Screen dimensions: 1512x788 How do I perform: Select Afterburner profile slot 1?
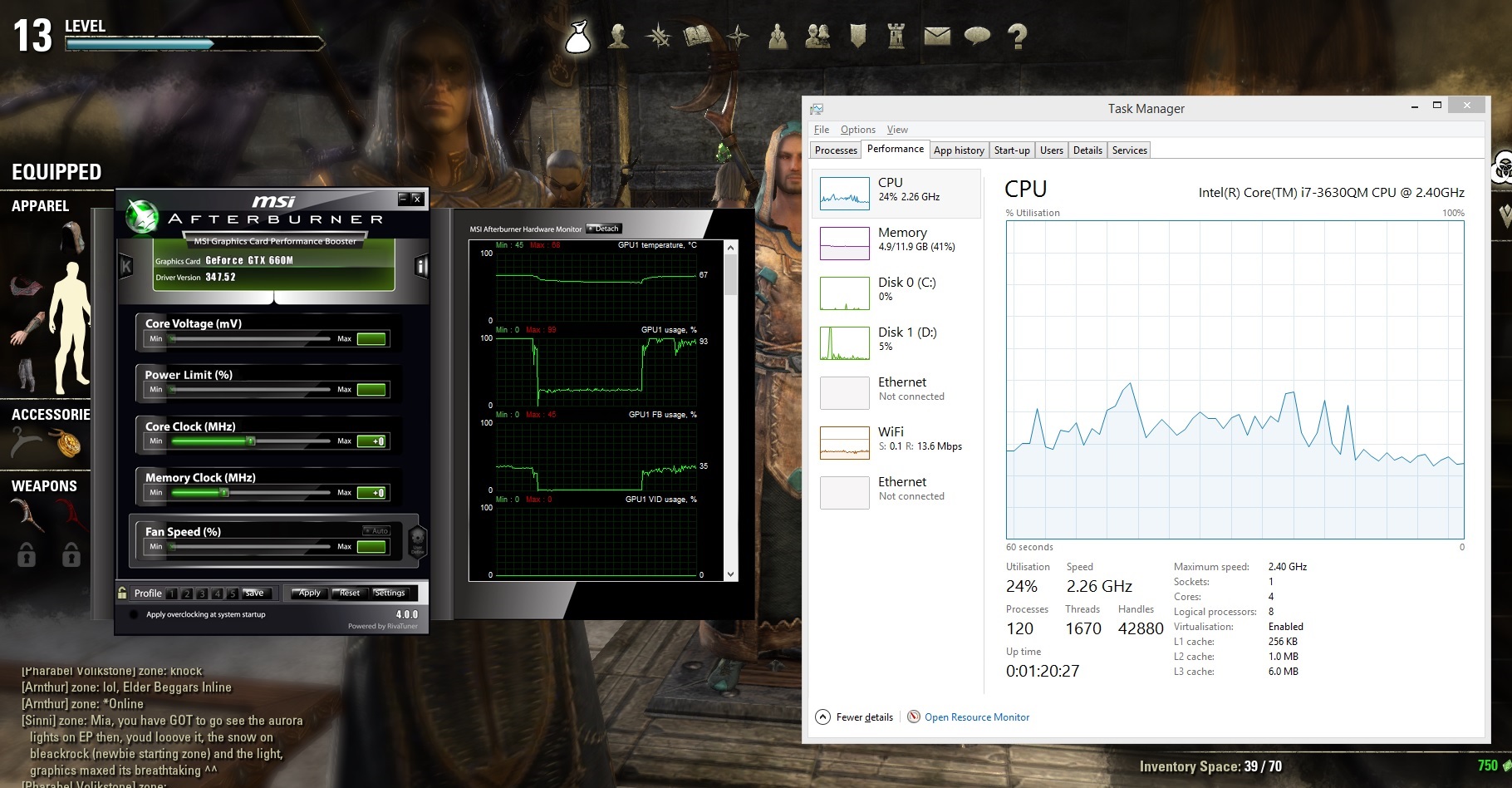click(172, 593)
